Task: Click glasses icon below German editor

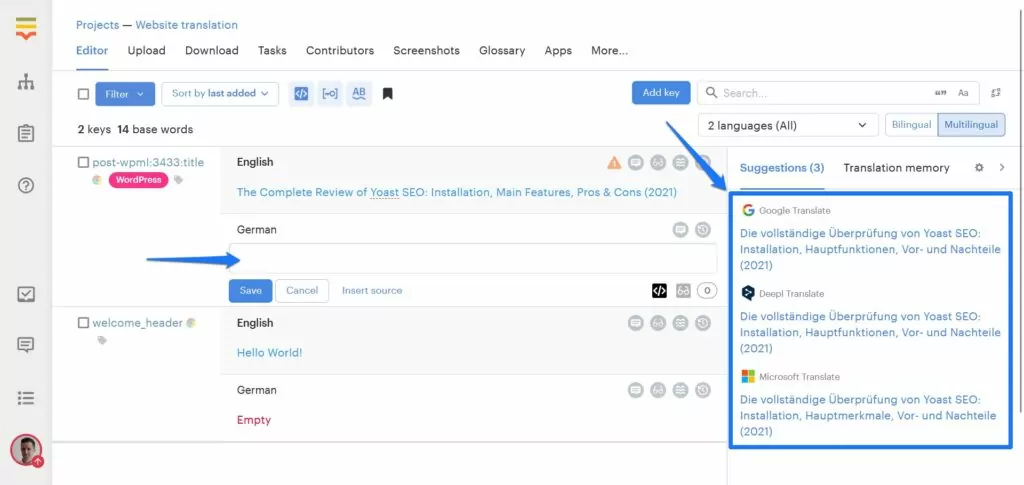Action: point(683,291)
